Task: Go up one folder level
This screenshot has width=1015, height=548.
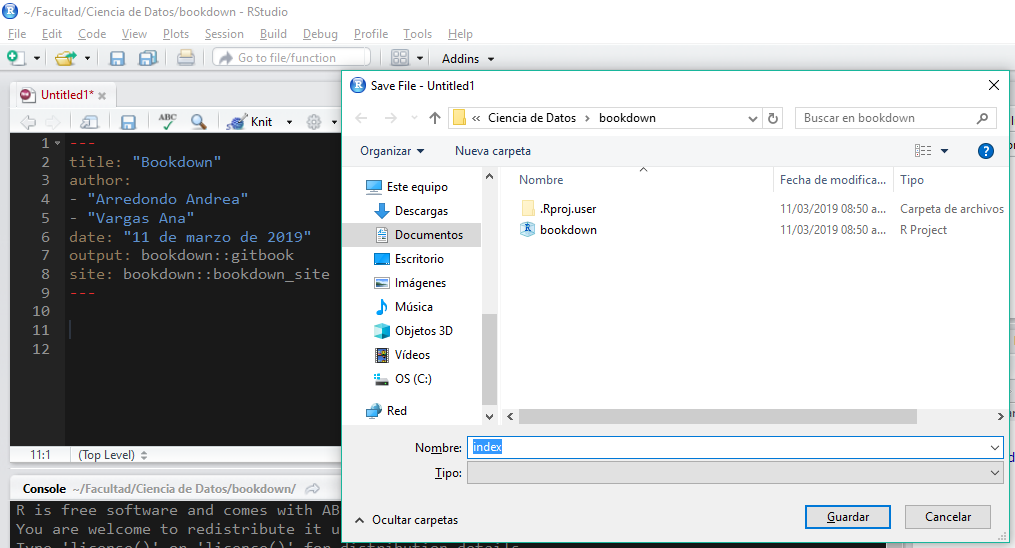Action: (x=434, y=118)
